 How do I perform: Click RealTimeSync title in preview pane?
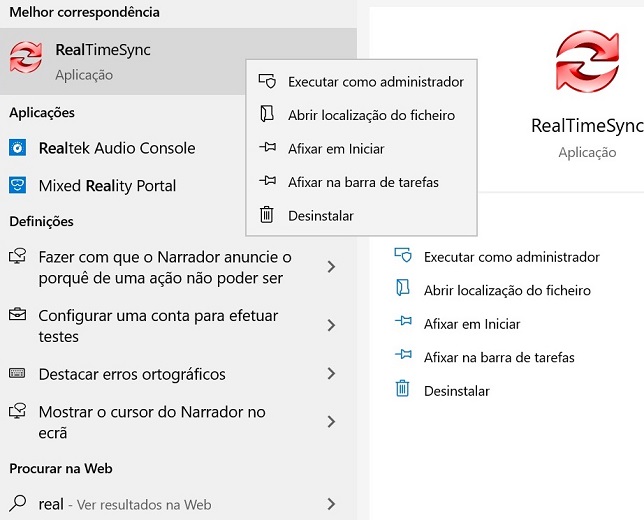click(587, 126)
